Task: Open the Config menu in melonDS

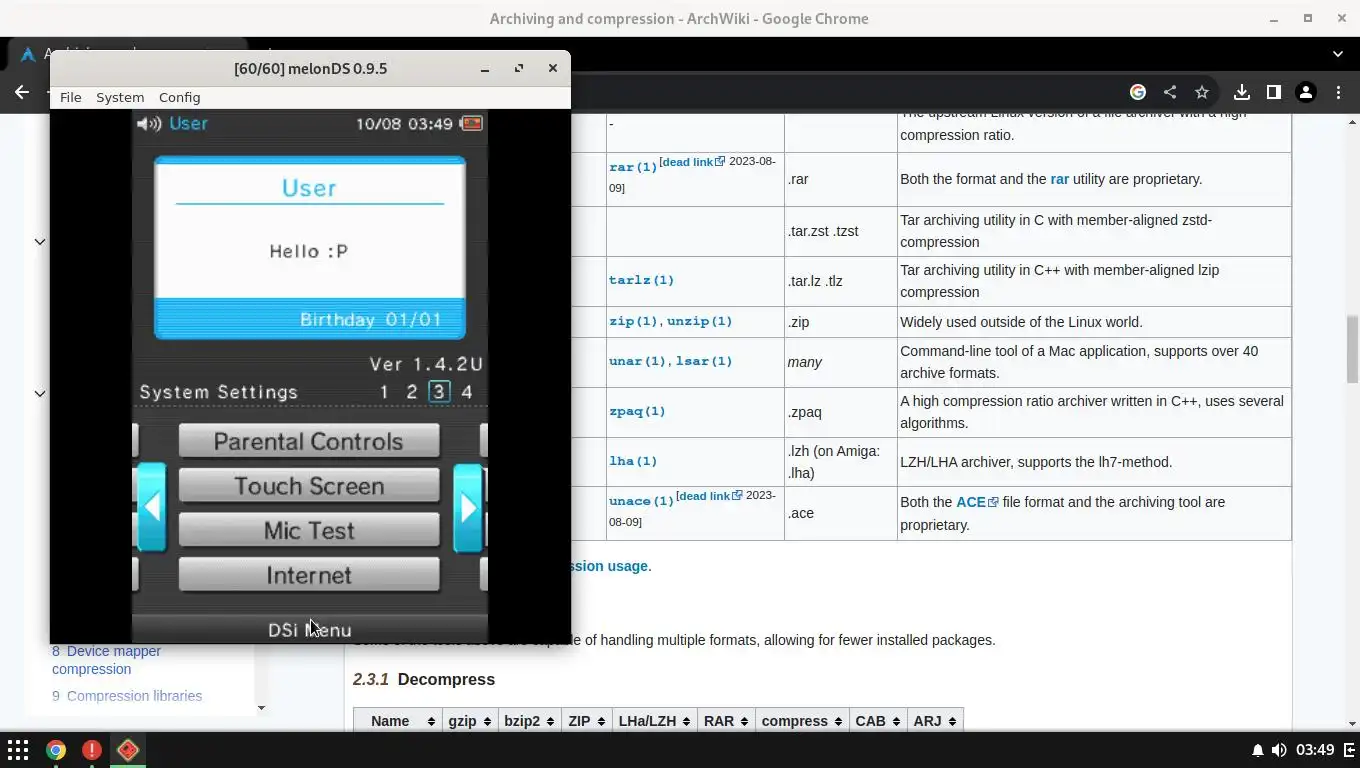Action: [x=179, y=97]
